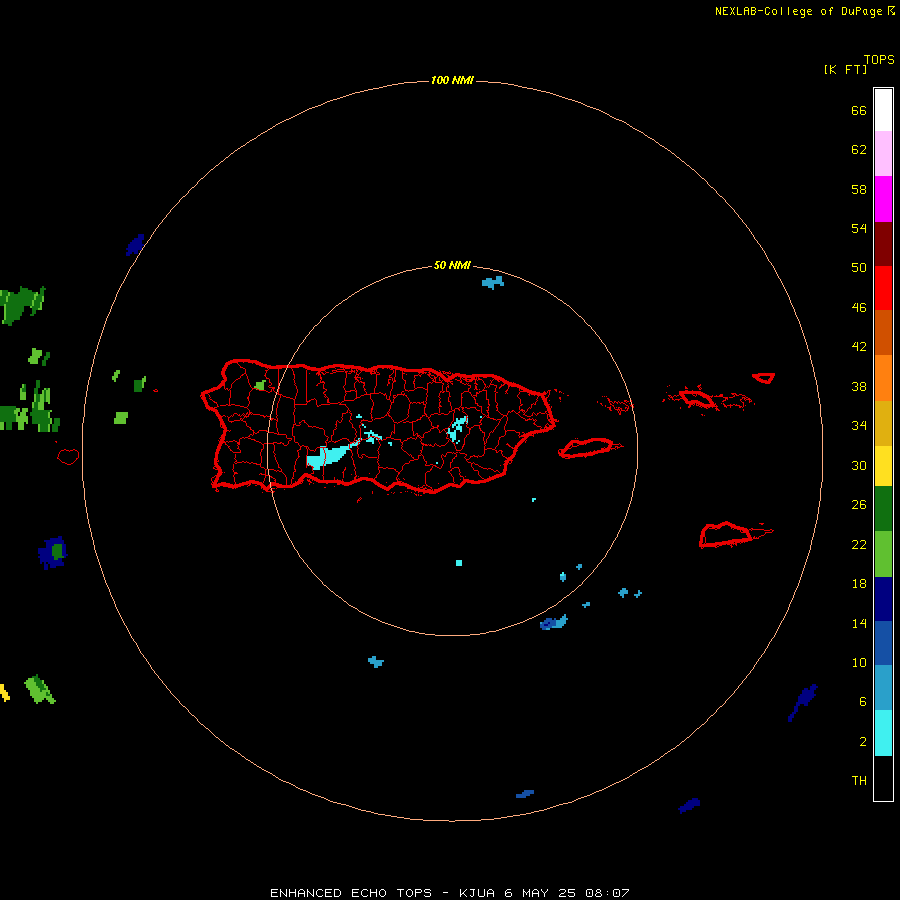Click the "ENHANCED ECHO TOPS - KJUA" caption
900x900 pixels.
(382, 893)
